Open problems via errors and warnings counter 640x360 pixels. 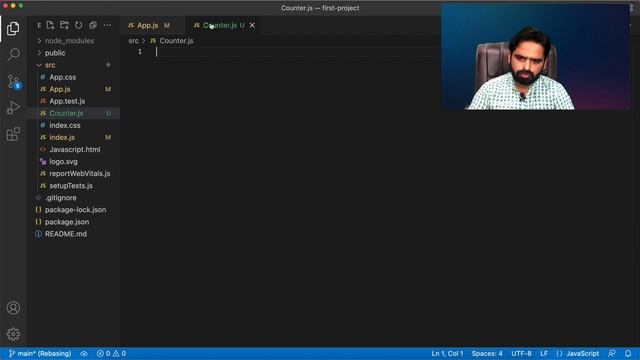111,353
